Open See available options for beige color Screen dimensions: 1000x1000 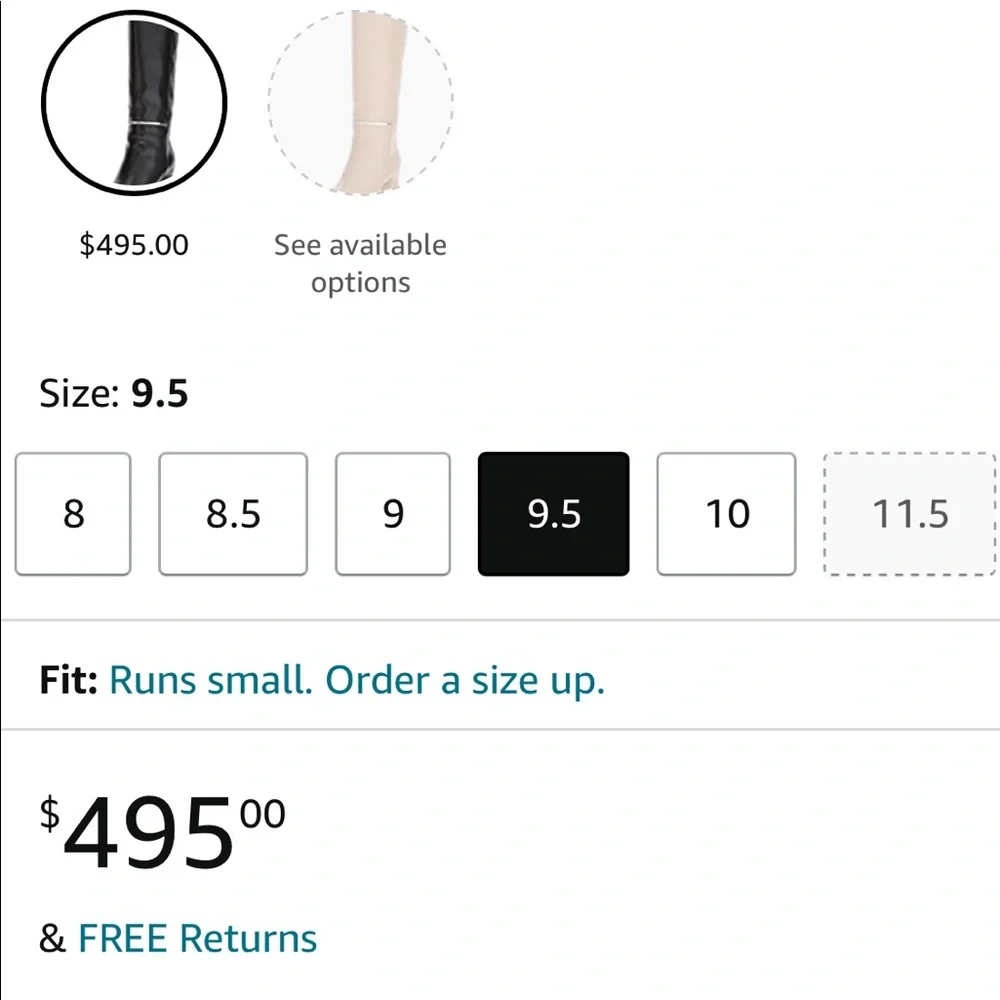[x=360, y=263]
